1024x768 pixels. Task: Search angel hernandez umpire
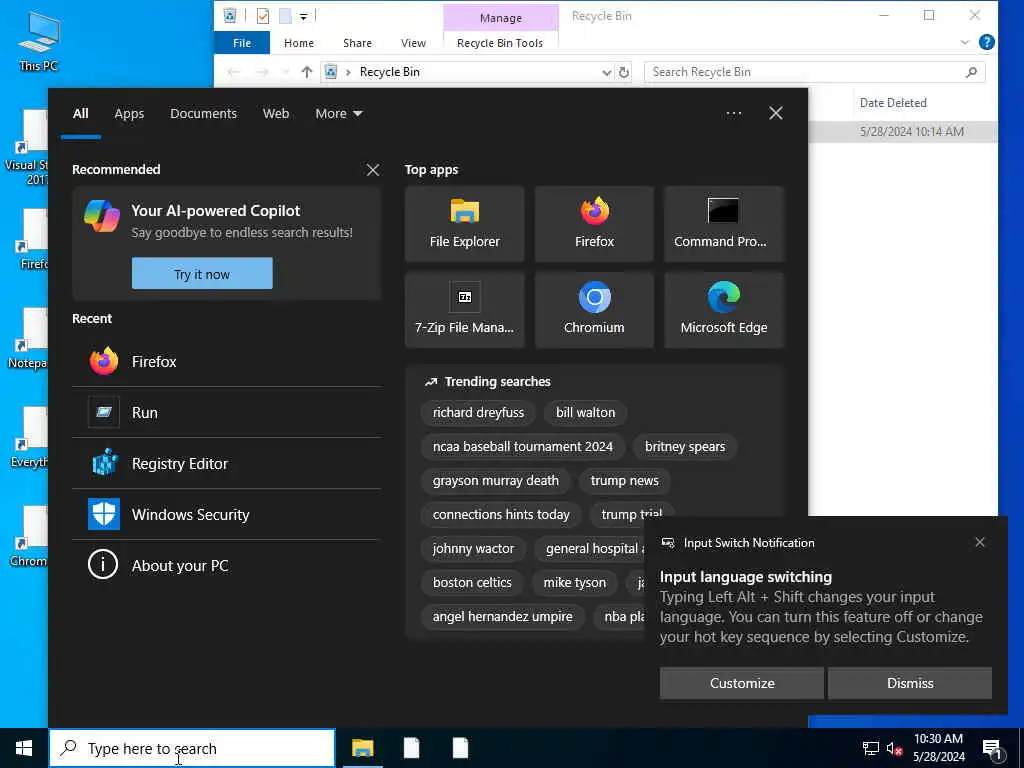[x=502, y=616]
